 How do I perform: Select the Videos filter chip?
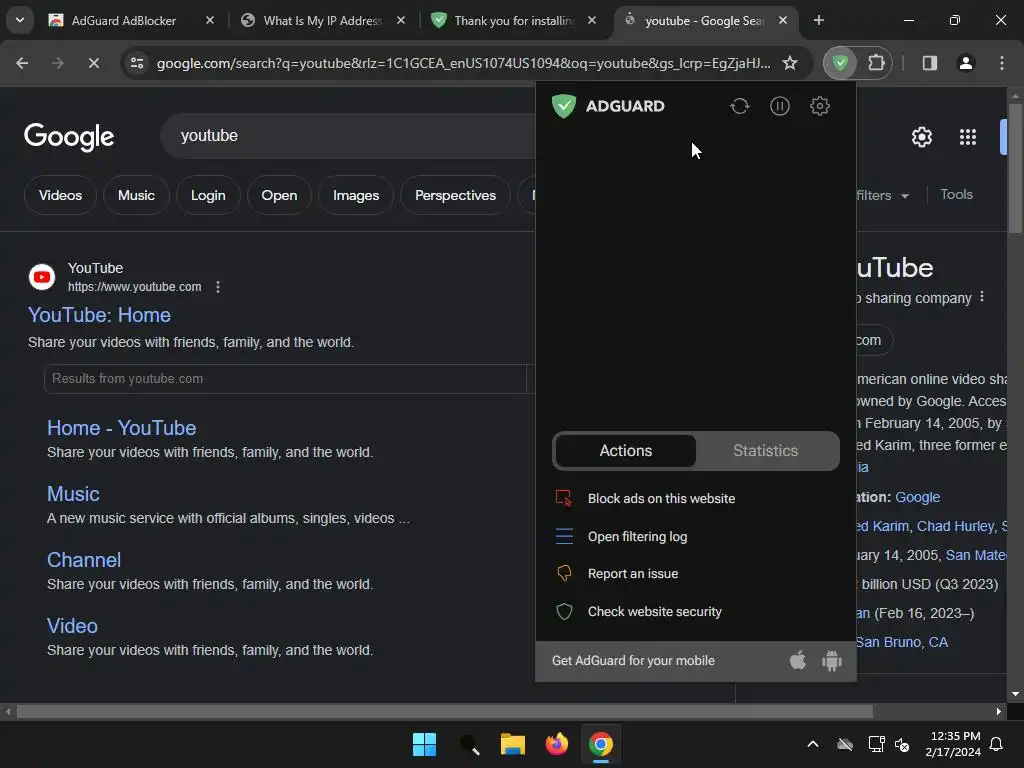pos(60,195)
